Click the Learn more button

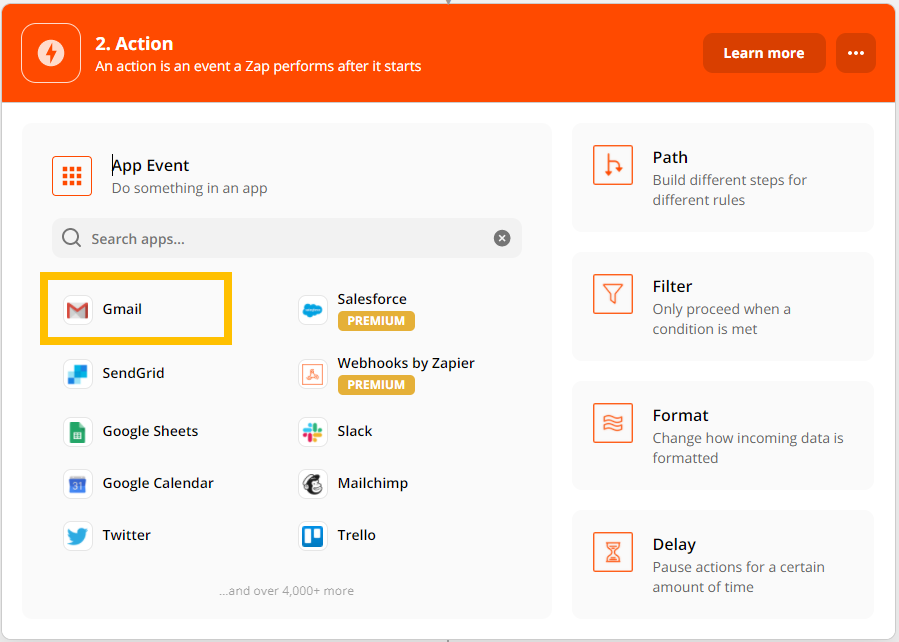764,53
